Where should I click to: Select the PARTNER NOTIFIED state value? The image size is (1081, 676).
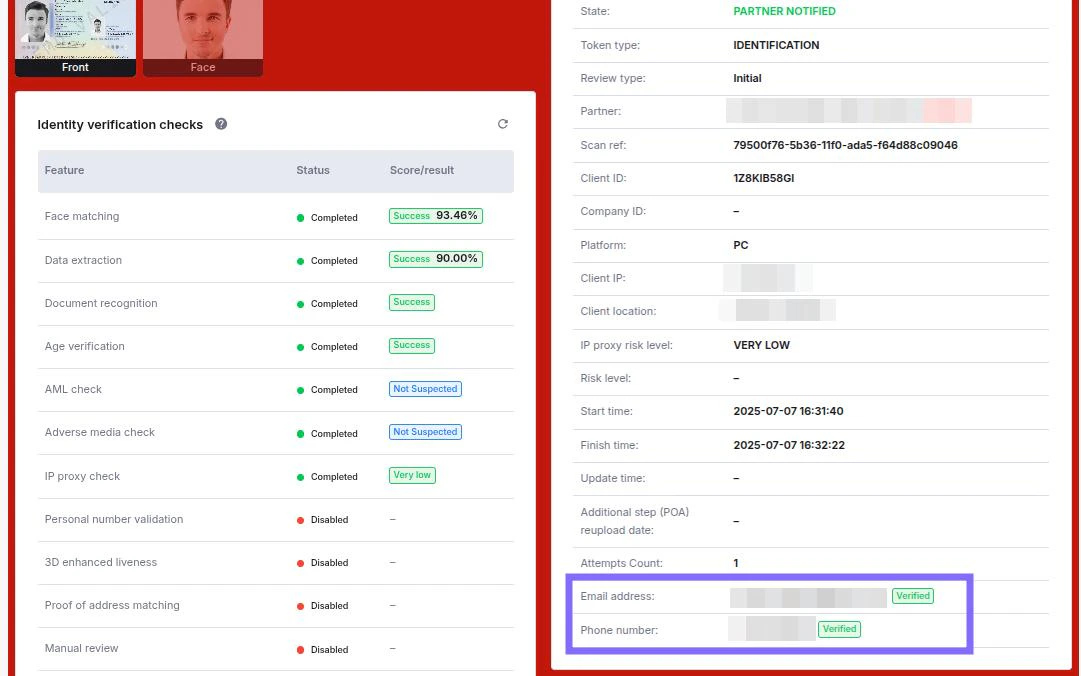tap(784, 11)
